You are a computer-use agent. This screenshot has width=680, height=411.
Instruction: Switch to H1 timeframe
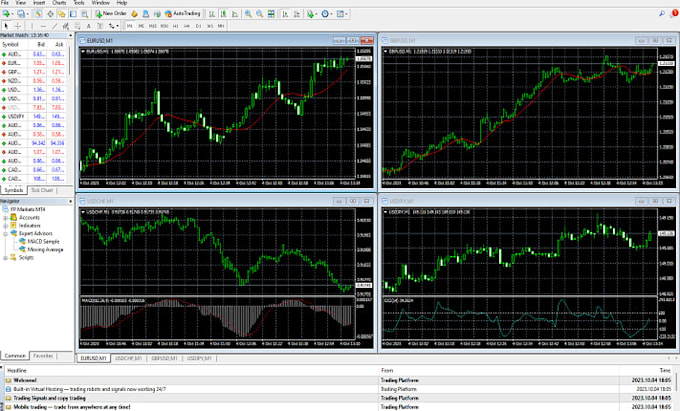176,26
